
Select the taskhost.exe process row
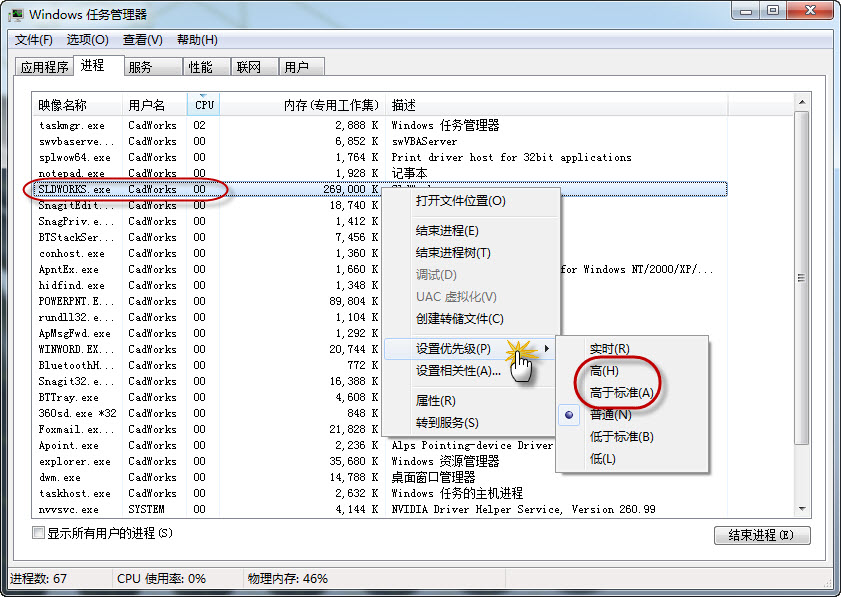[380, 493]
